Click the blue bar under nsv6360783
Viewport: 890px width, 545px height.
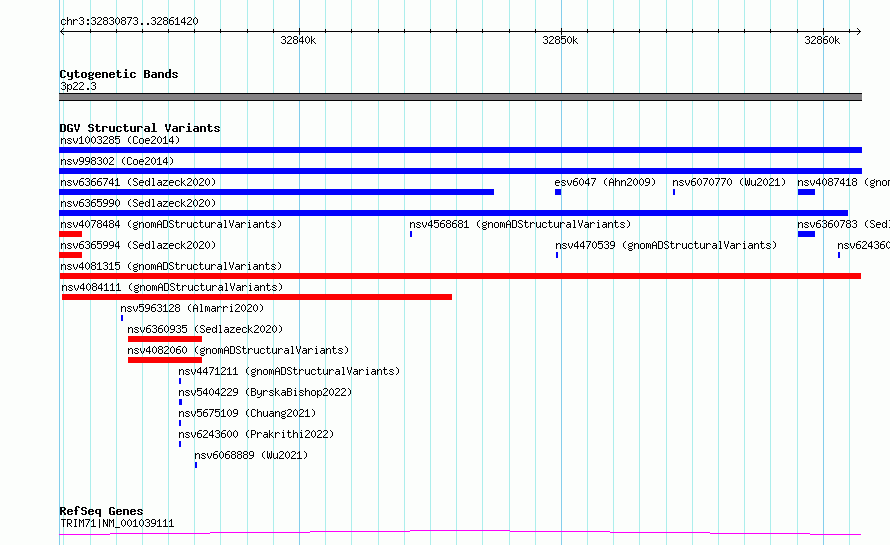[806, 234]
